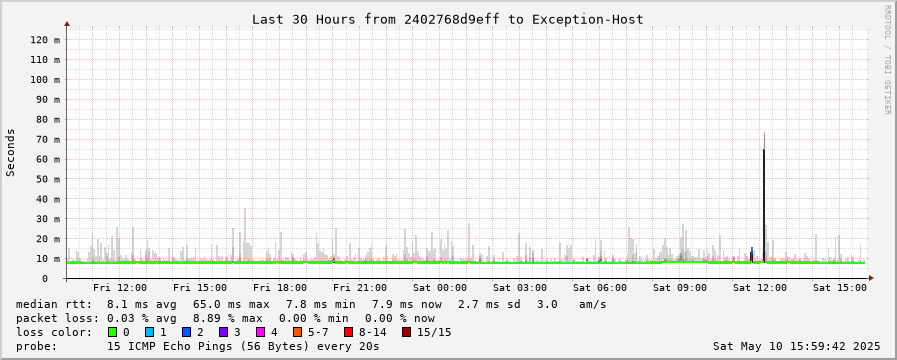Click the tall black spike near Sat 12:00

click(x=764, y=200)
